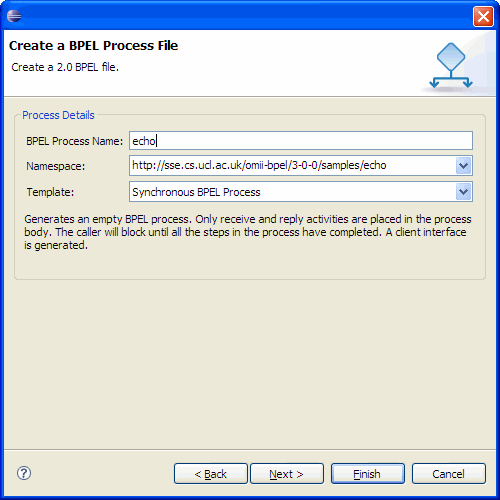500x500 pixels.
Task: Click the "Create a 2.0 BPEL file." subtitle
Action: [65, 67]
